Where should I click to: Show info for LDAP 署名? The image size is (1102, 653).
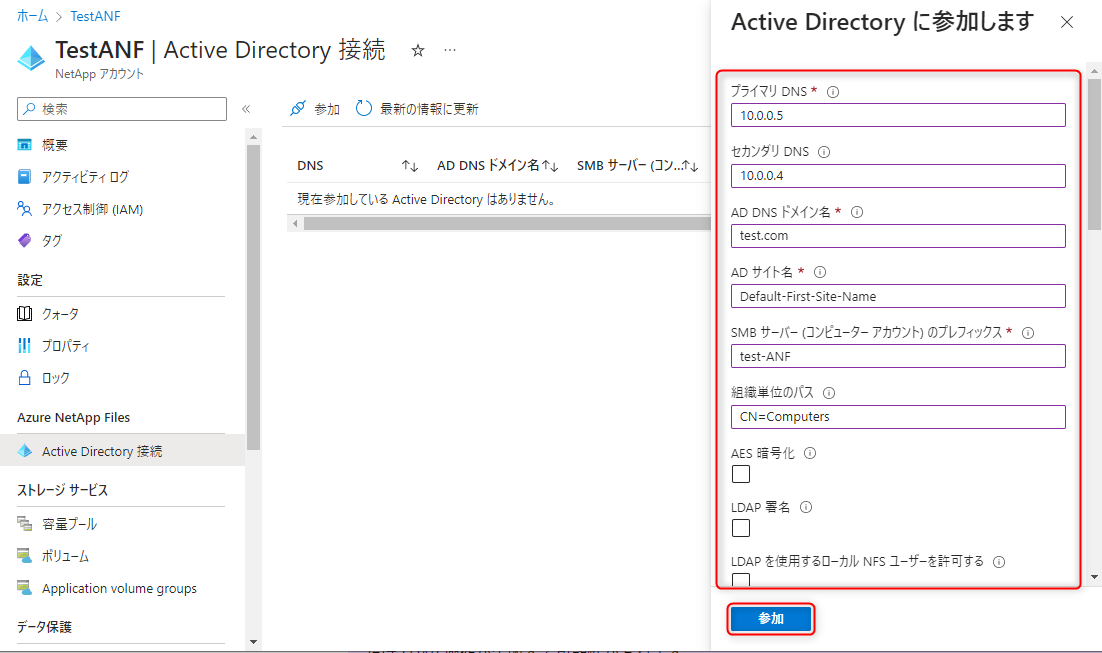point(806,507)
